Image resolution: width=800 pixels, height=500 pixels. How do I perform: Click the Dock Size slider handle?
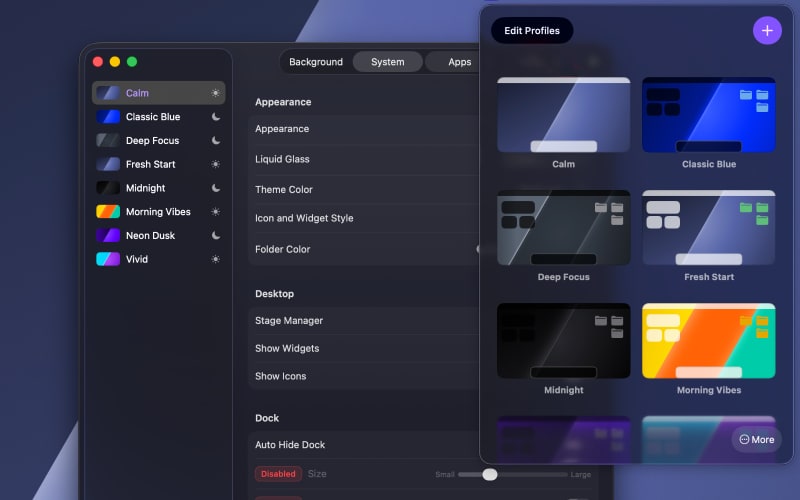tap(490, 474)
